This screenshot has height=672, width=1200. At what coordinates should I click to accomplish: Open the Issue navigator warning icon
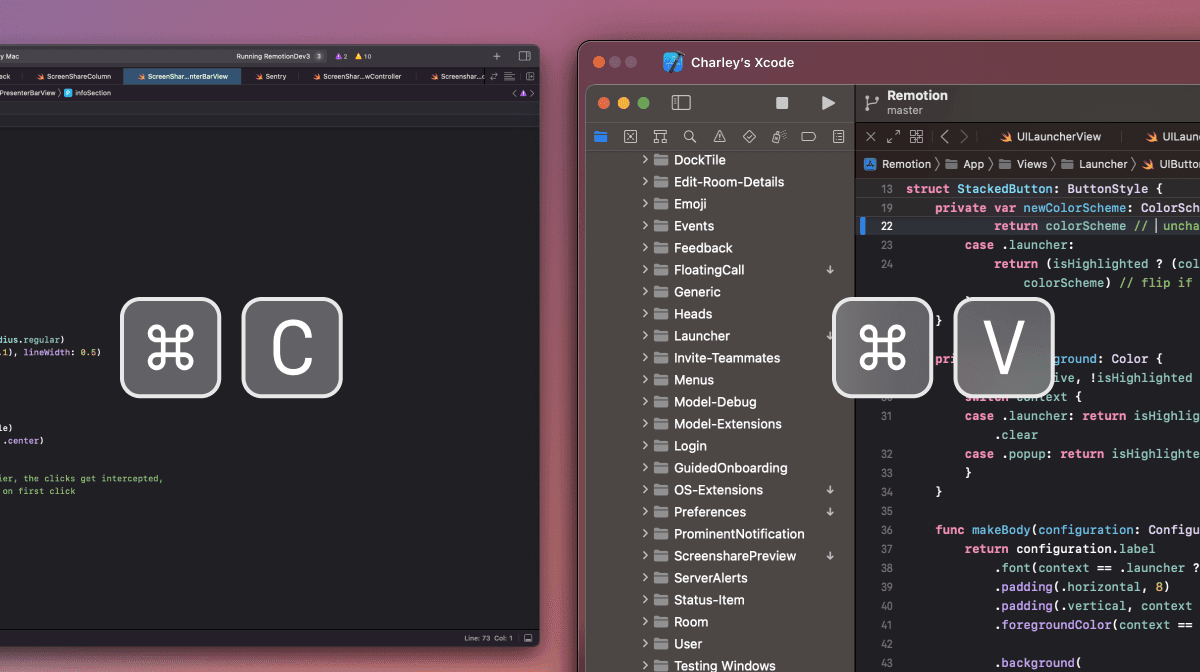pyautogui.click(x=719, y=137)
